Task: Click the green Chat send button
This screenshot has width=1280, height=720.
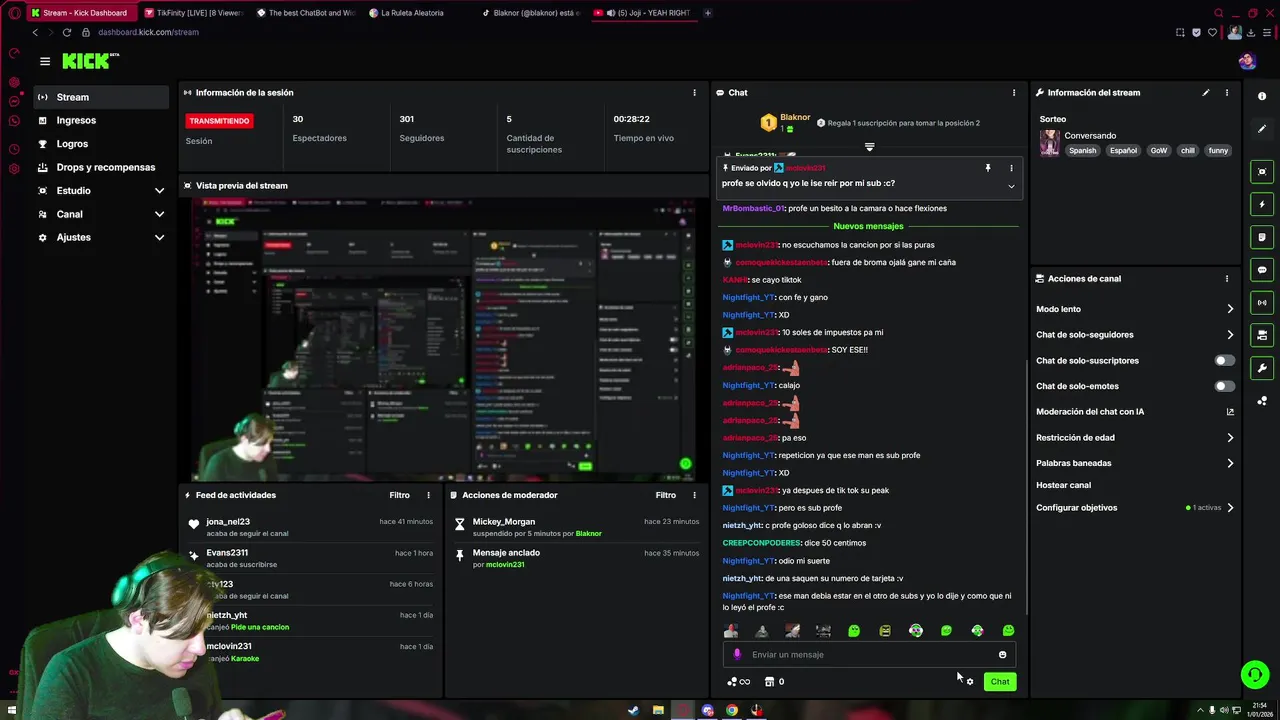Action: [1000, 682]
